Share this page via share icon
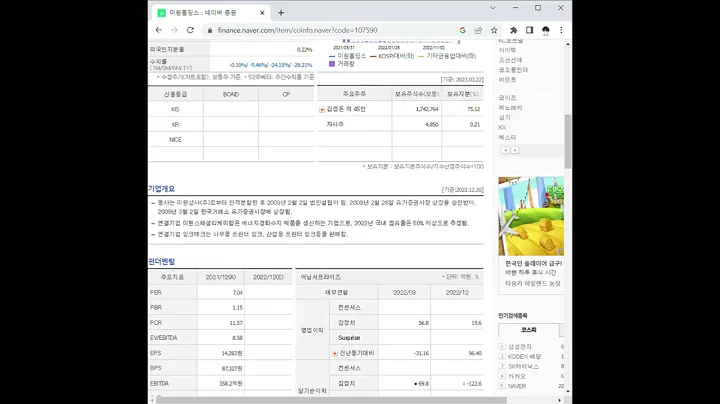 (x=478, y=30)
